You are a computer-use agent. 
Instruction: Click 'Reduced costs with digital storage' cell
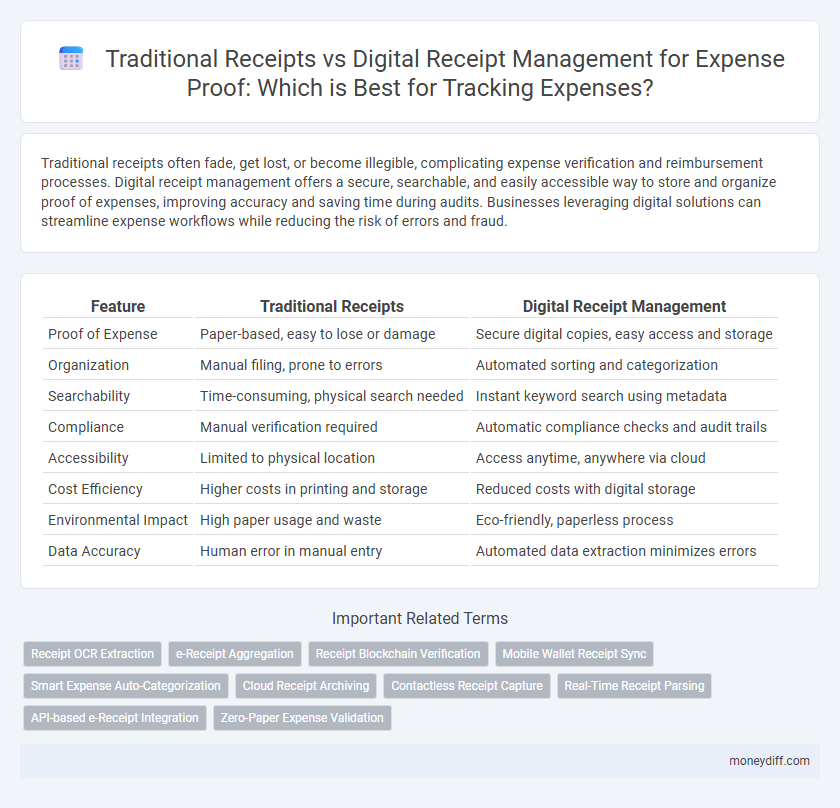point(586,489)
